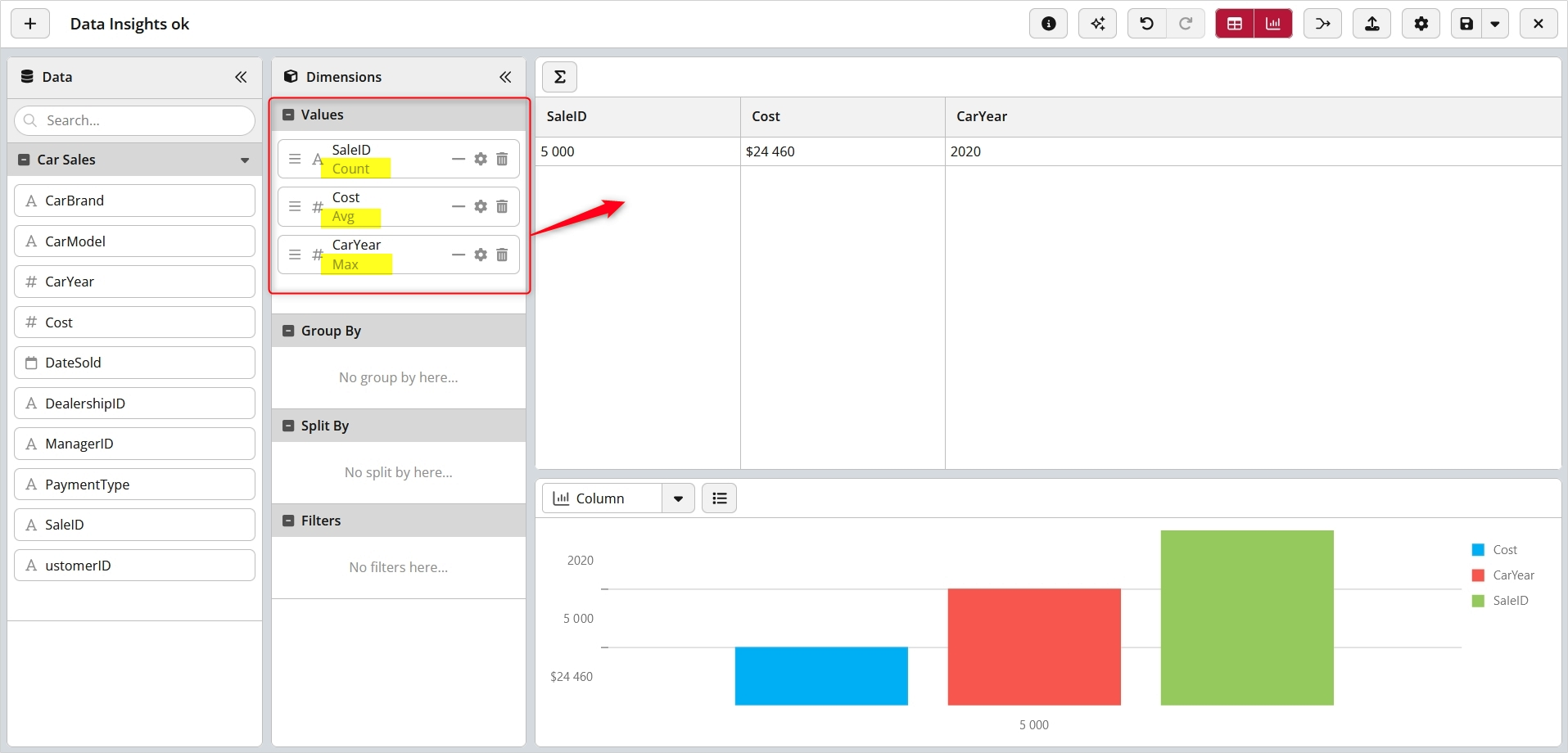Click the minus icon on the Cost value

tap(459, 206)
